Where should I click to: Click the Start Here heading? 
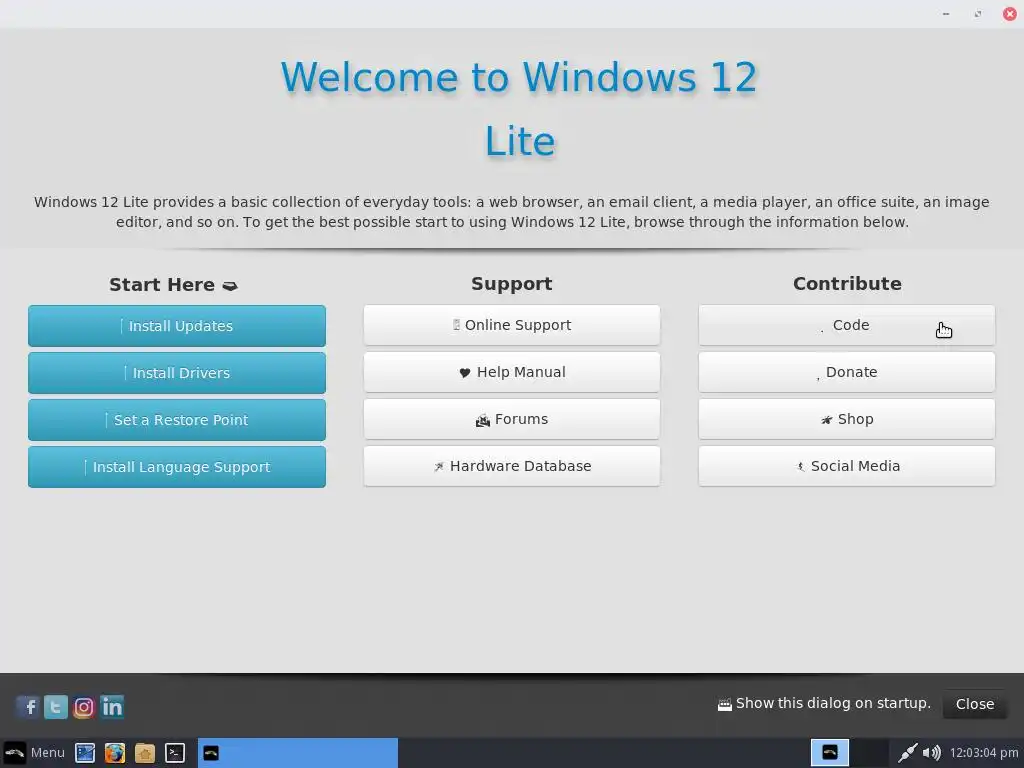(x=173, y=285)
